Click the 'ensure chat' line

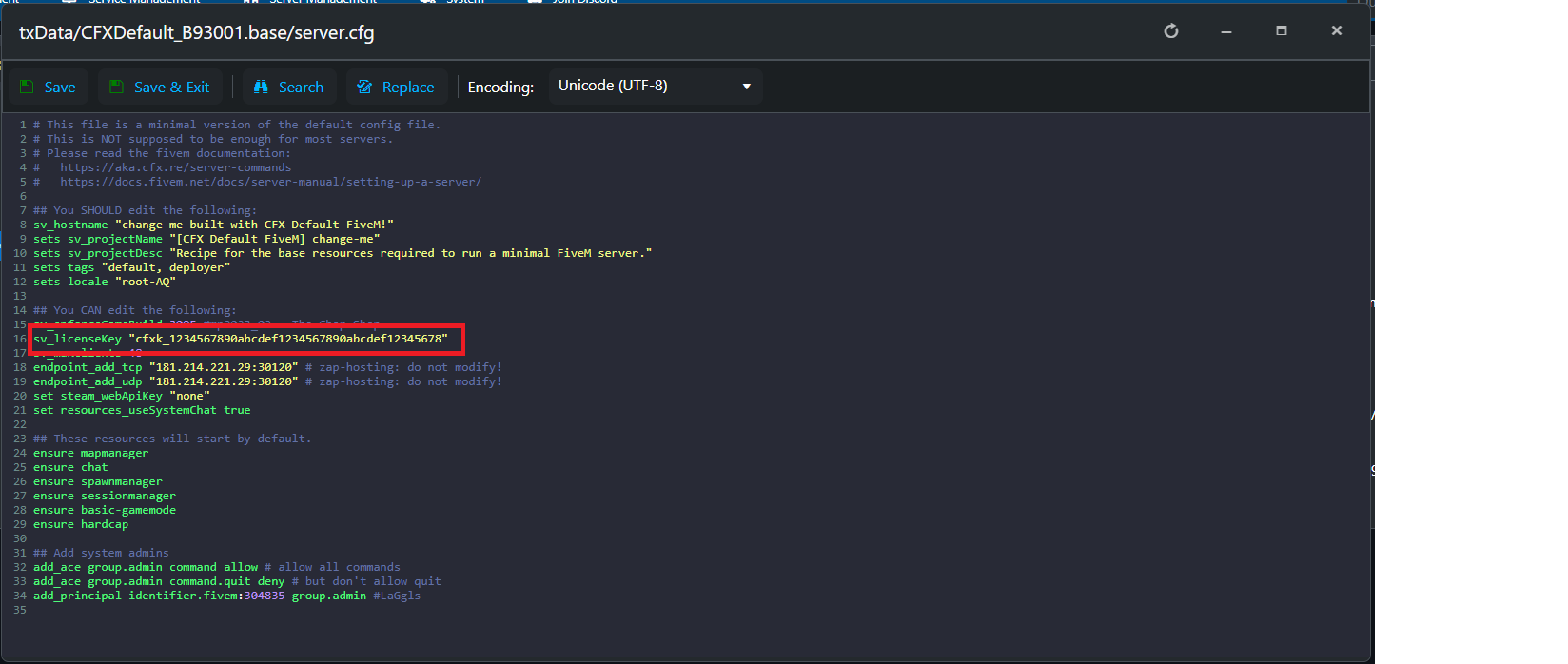pyautogui.click(x=70, y=467)
